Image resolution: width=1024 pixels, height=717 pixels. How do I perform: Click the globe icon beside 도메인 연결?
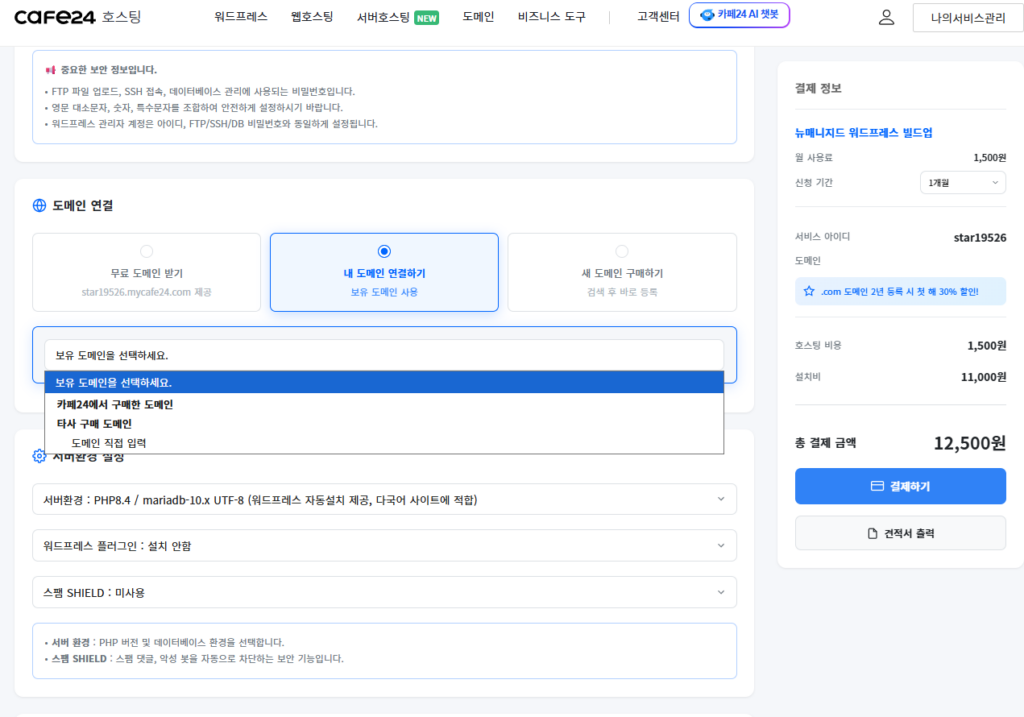(x=40, y=206)
